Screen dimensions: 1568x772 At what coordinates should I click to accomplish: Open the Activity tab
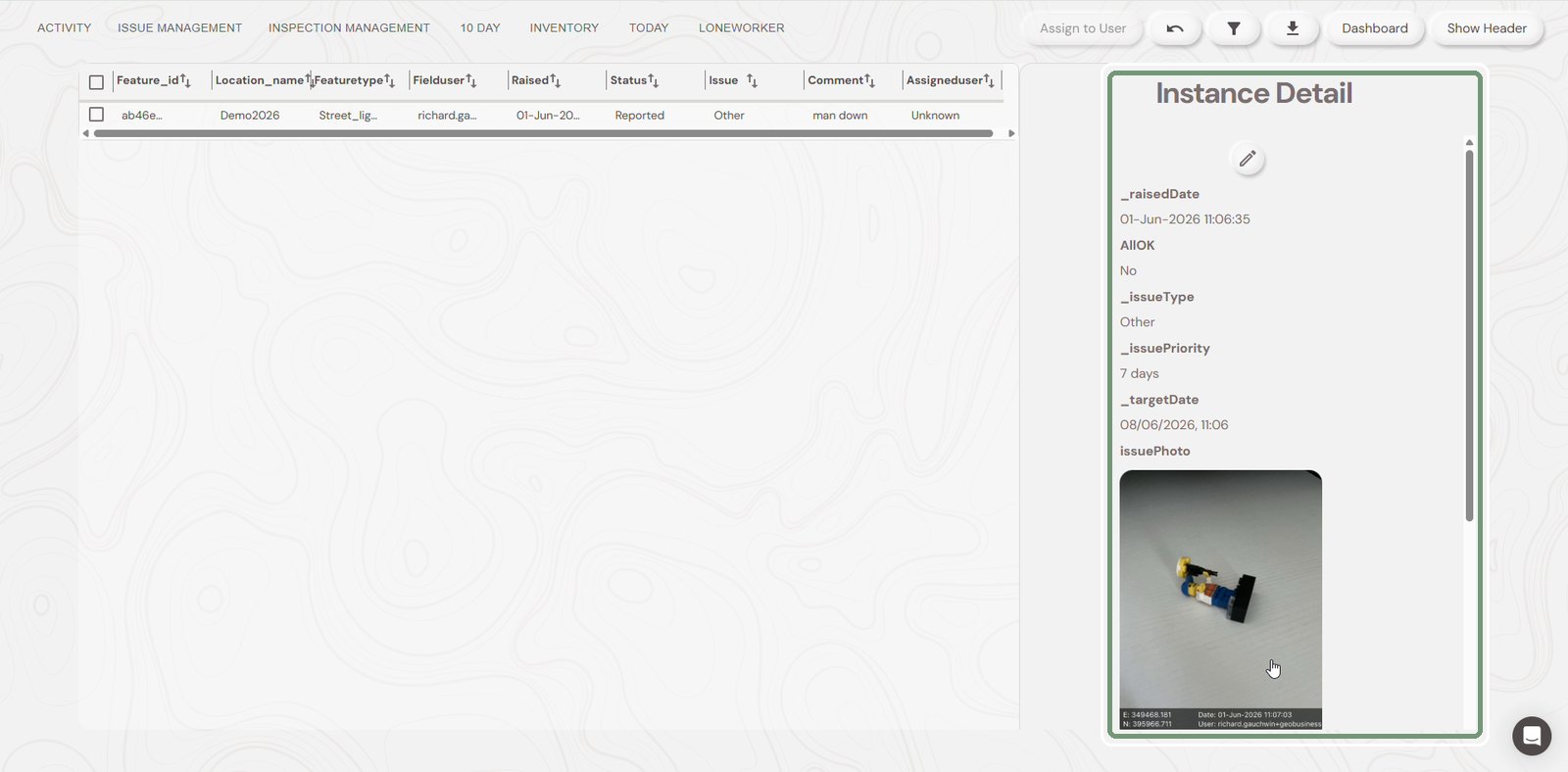click(x=64, y=28)
